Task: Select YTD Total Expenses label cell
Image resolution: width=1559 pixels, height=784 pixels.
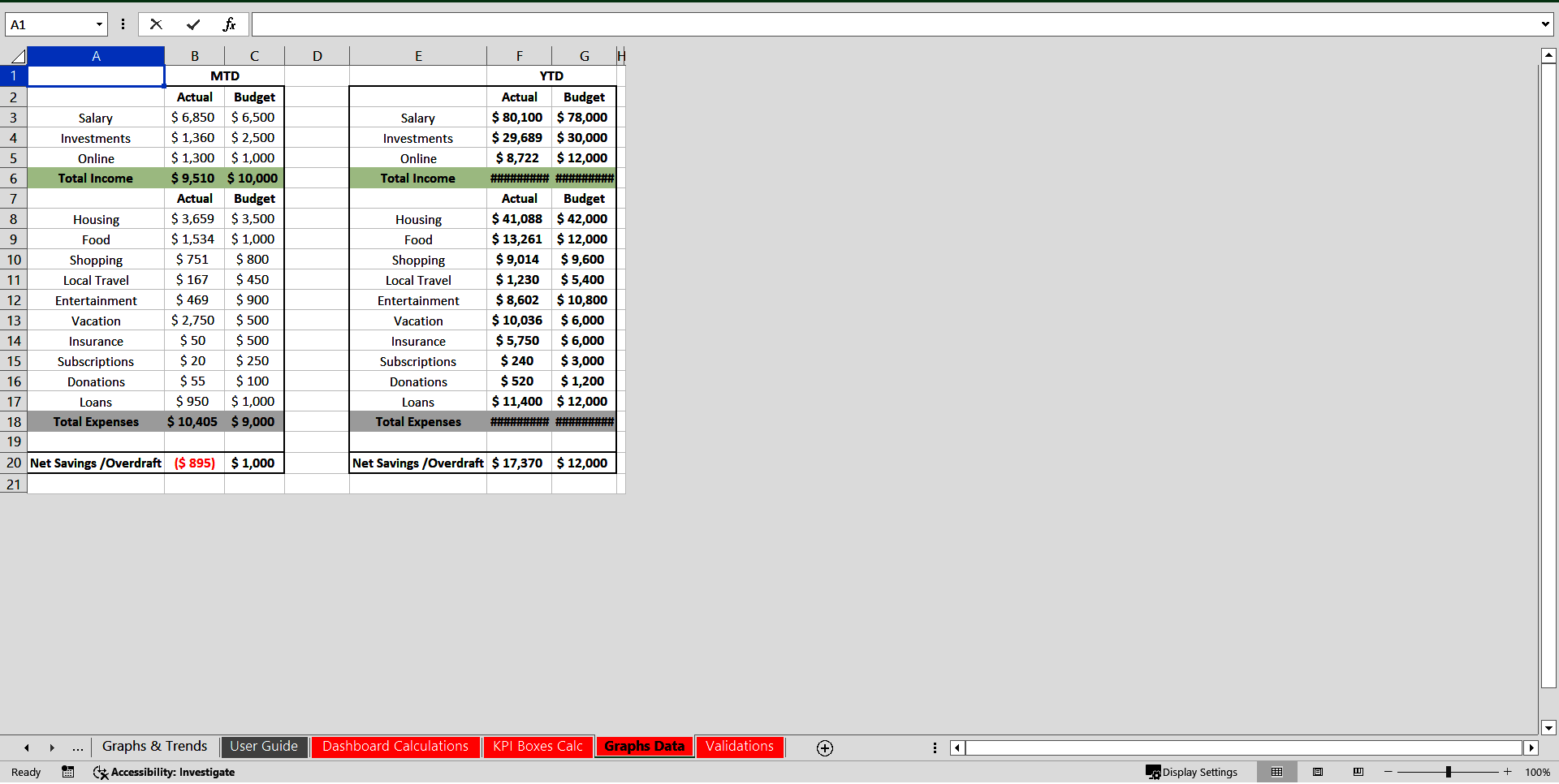Action: click(x=418, y=421)
